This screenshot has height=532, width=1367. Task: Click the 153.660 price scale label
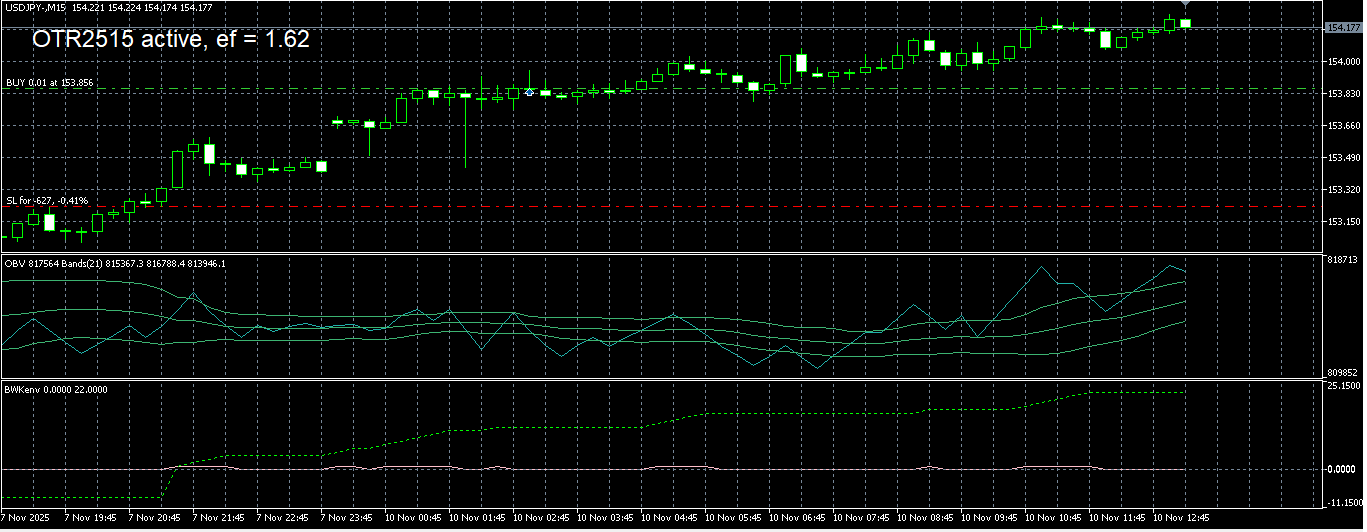tap(1342, 126)
